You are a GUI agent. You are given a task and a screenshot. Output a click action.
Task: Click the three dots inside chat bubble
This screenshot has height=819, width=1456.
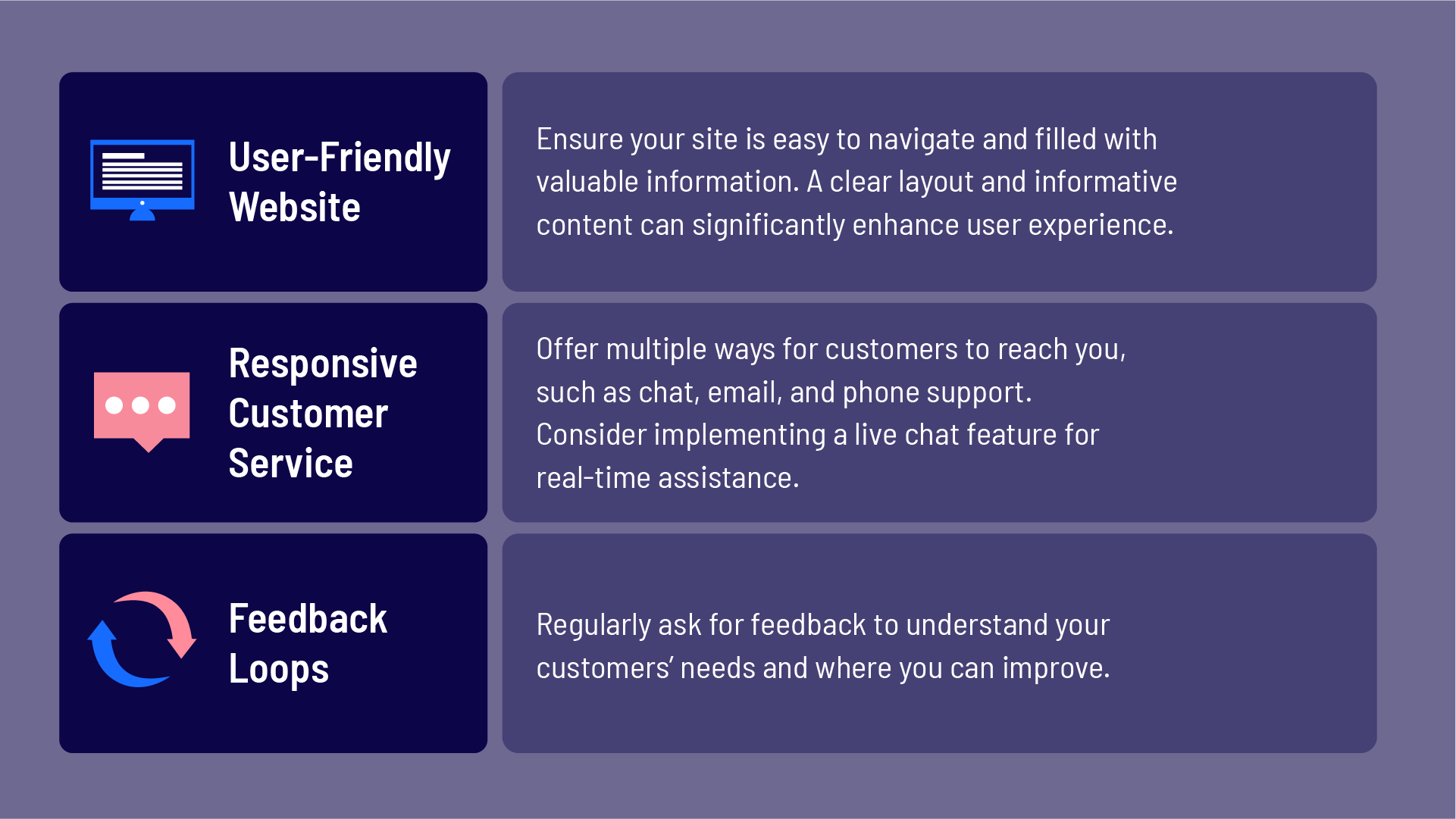141,407
